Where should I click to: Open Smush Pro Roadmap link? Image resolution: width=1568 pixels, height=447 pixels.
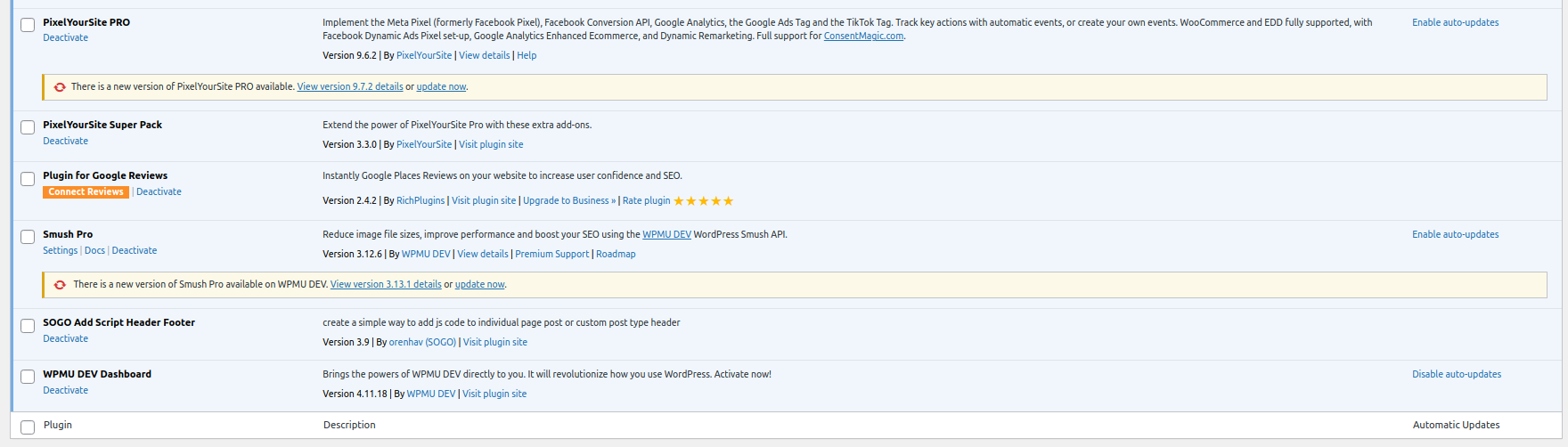(616, 254)
